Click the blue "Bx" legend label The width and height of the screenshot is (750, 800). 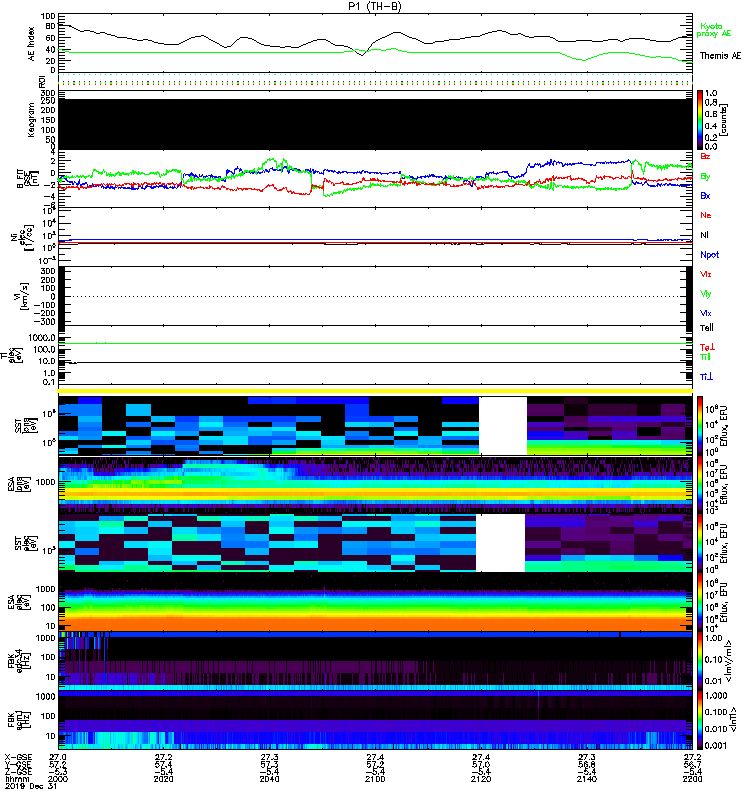[705, 195]
